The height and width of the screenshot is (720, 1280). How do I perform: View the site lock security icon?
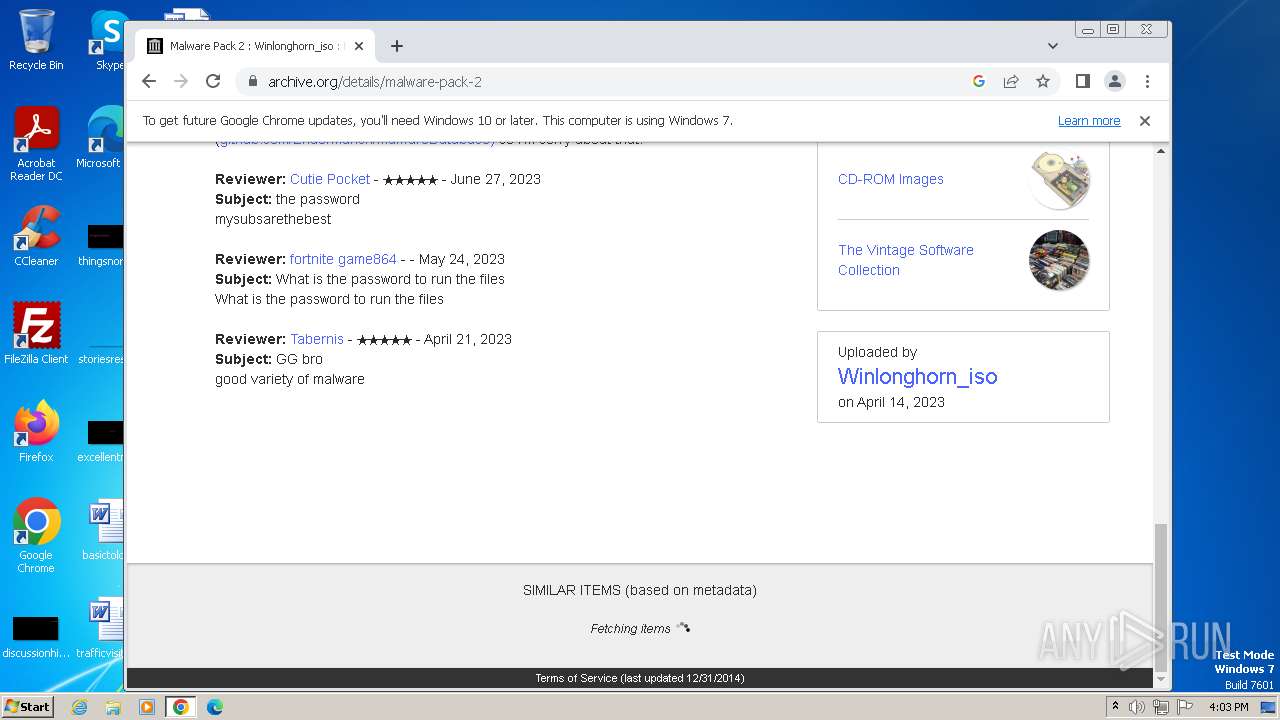pyautogui.click(x=252, y=81)
